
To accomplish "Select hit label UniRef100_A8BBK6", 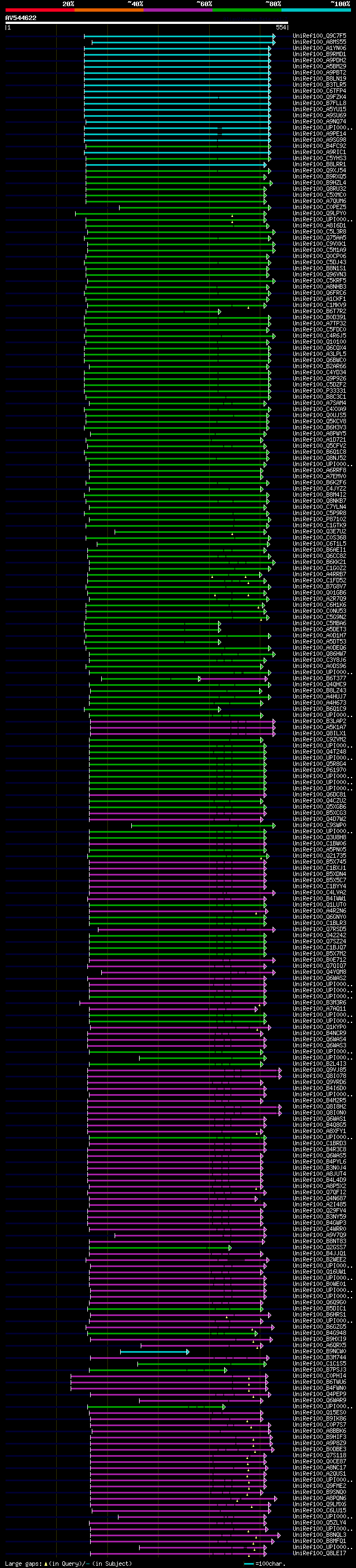I will pyautogui.click(x=319, y=1431).
